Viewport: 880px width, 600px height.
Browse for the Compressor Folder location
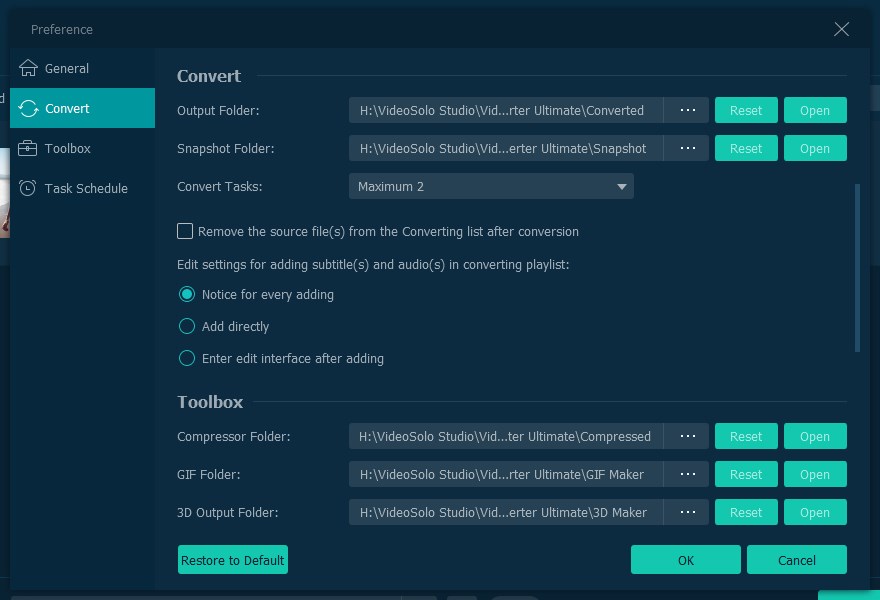[686, 436]
